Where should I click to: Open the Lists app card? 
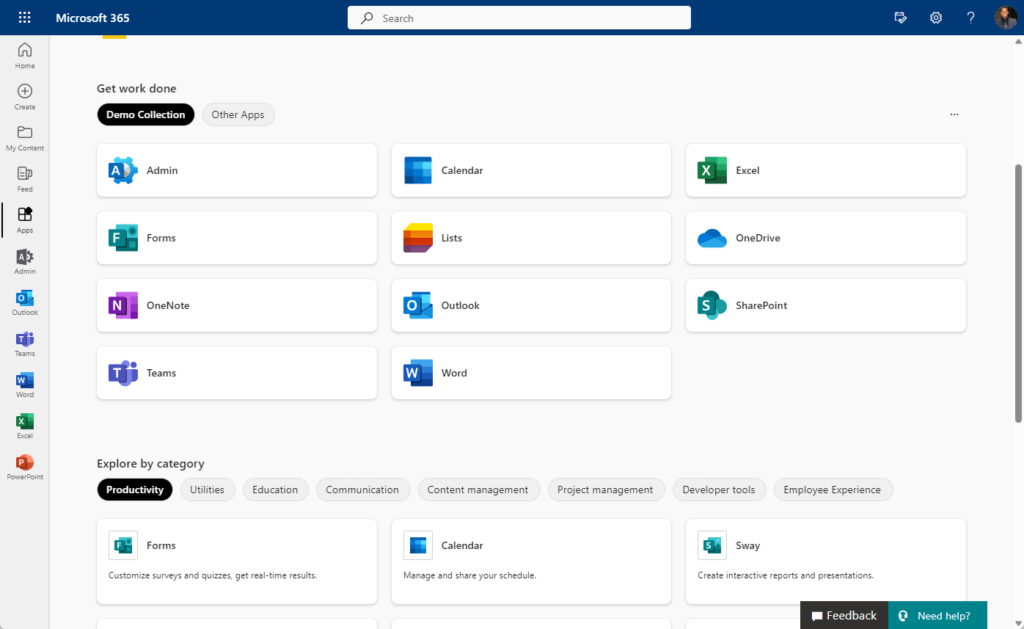click(x=531, y=238)
